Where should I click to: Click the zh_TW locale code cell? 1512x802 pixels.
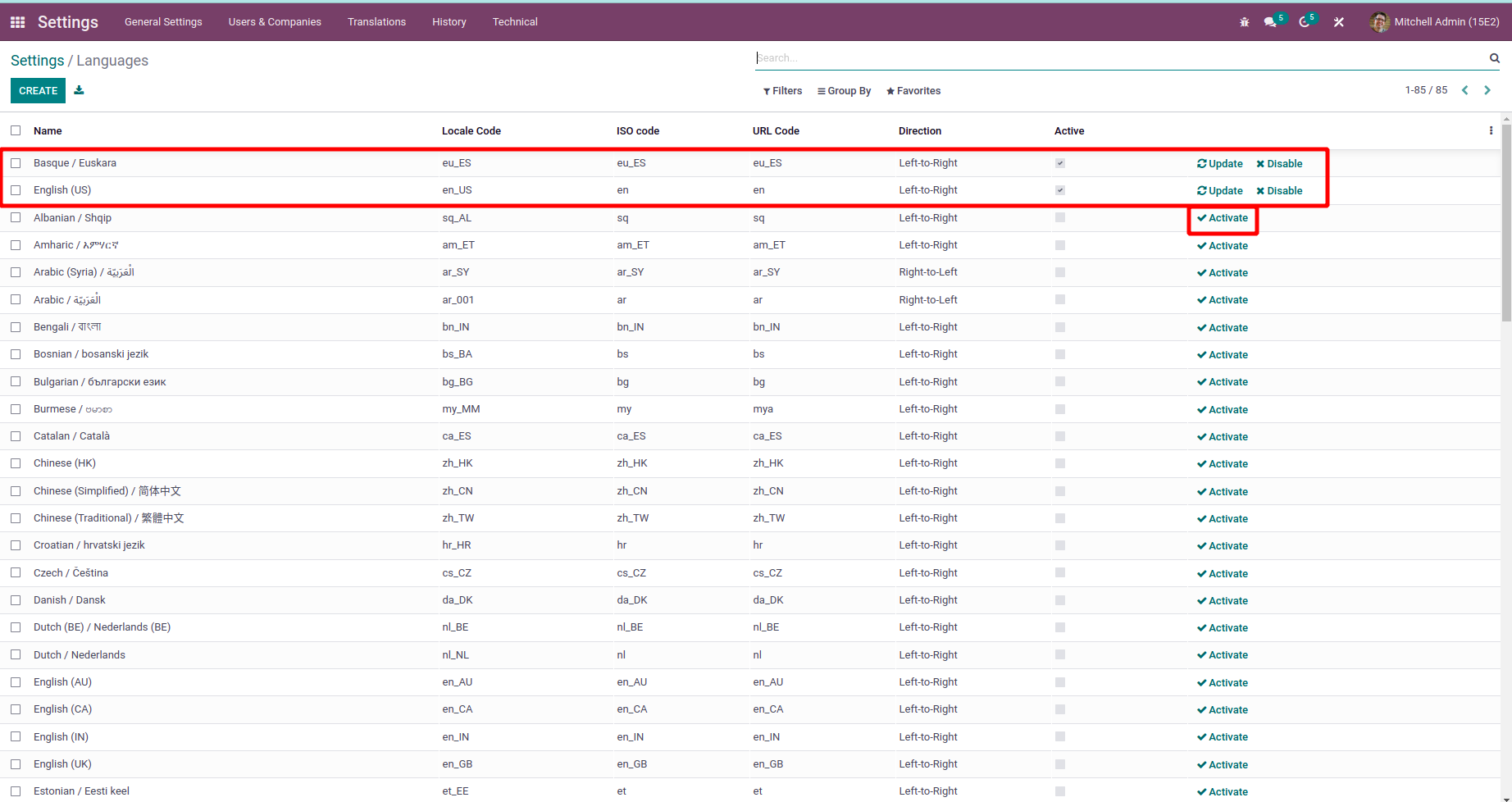click(458, 518)
